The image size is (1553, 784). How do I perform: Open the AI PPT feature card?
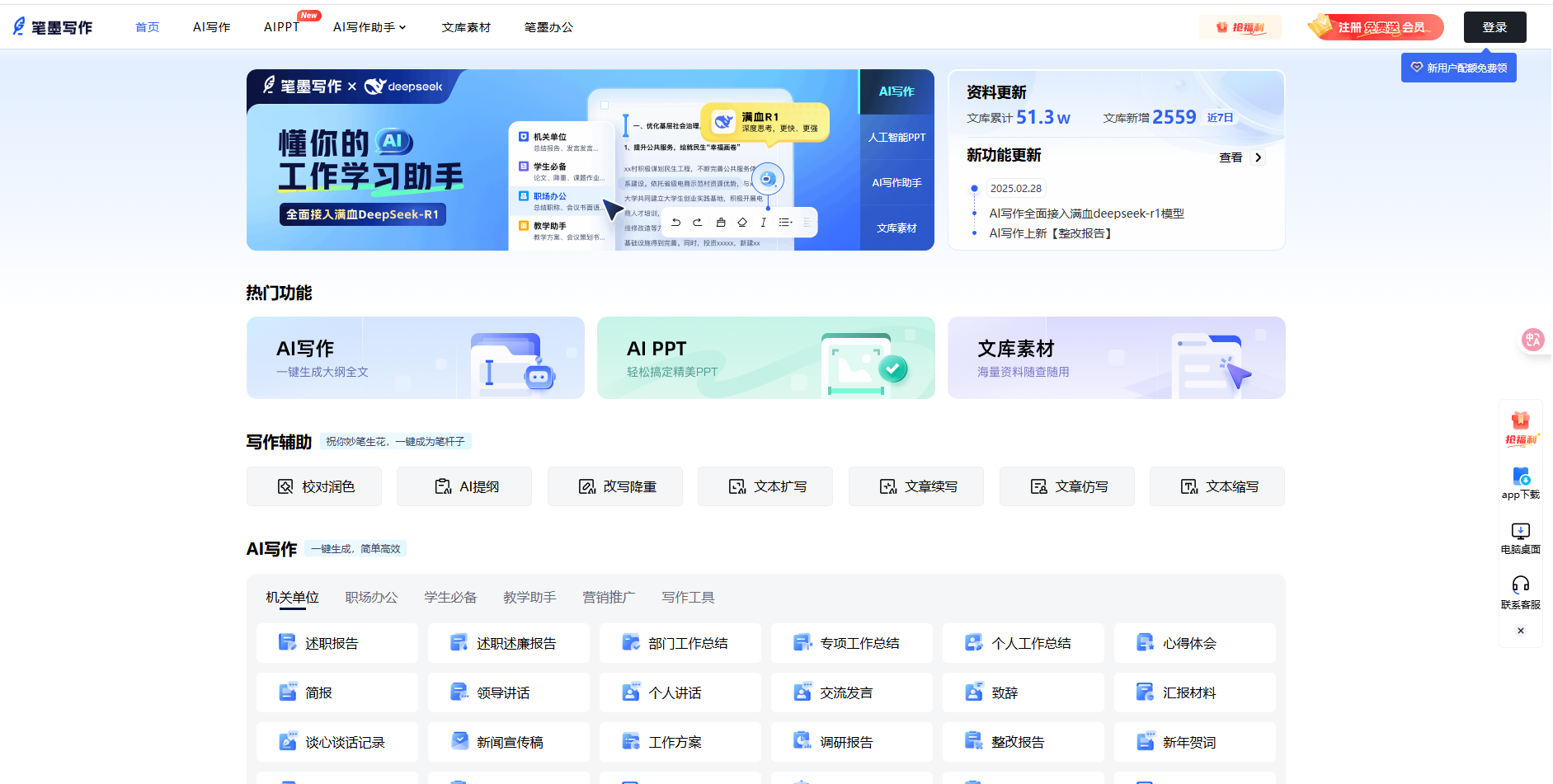(766, 358)
